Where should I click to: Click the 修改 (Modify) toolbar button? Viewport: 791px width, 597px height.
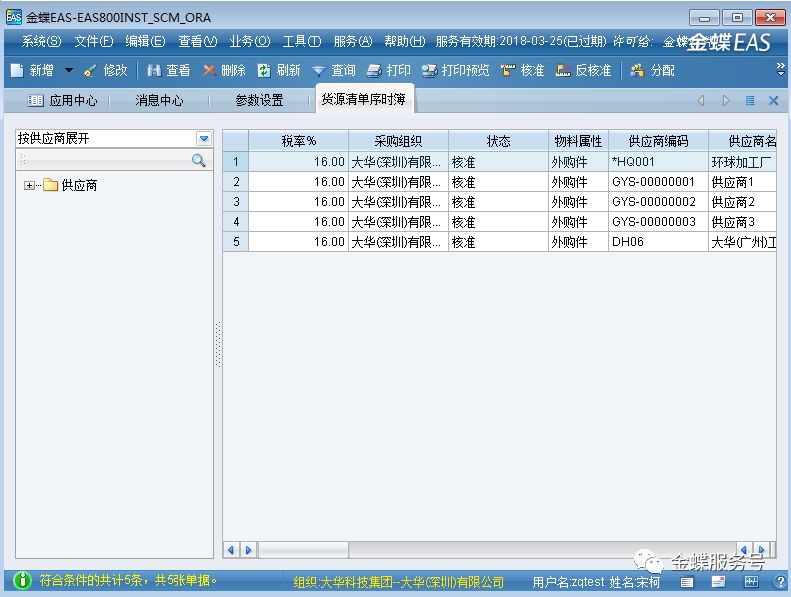[105, 71]
